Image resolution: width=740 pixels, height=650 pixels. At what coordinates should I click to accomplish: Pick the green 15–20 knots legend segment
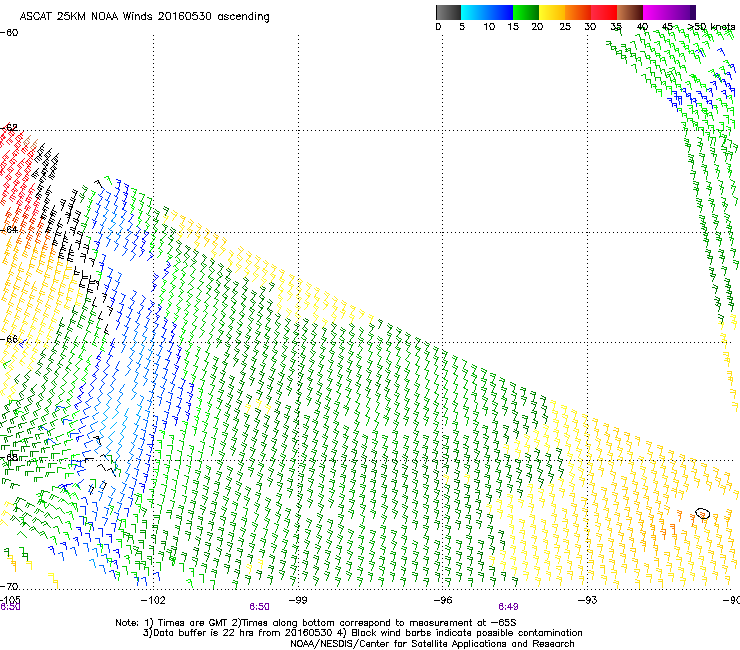click(526, 12)
